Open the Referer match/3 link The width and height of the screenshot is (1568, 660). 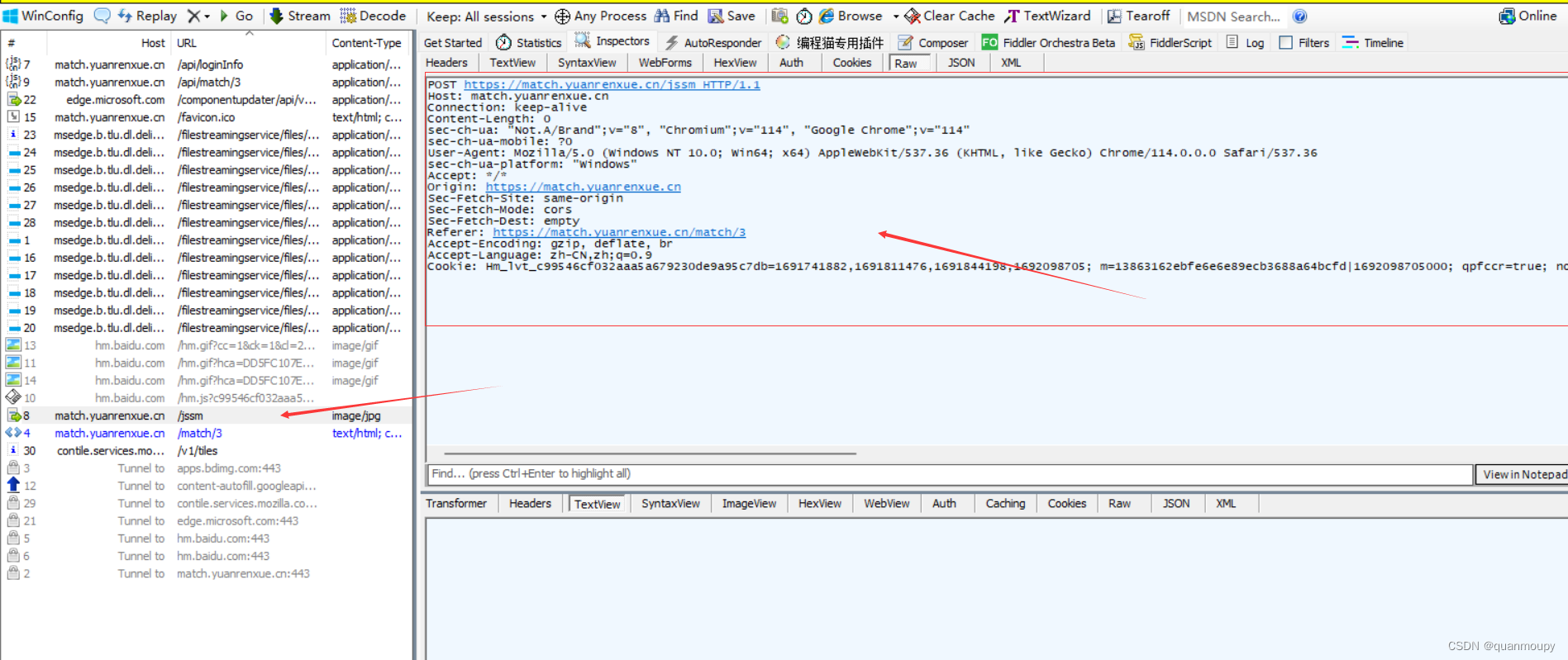(619, 232)
